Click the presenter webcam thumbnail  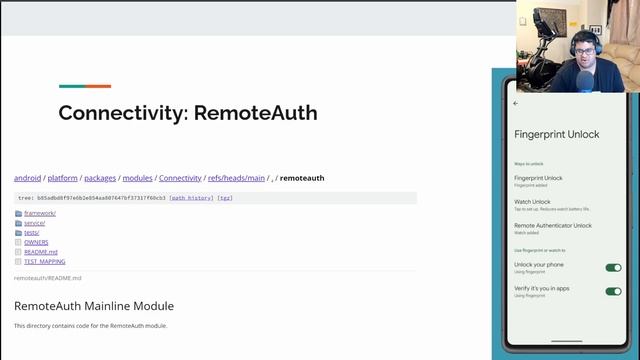pyautogui.click(x=578, y=46)
